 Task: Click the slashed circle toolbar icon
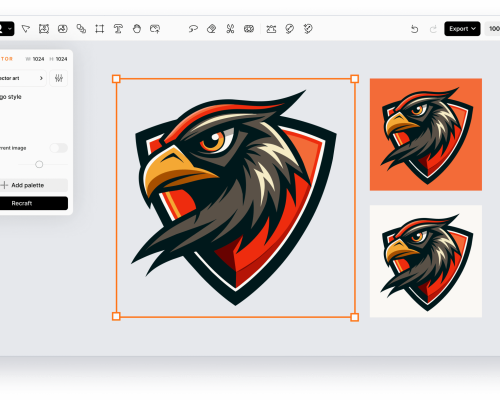click(x=290, y=29)
